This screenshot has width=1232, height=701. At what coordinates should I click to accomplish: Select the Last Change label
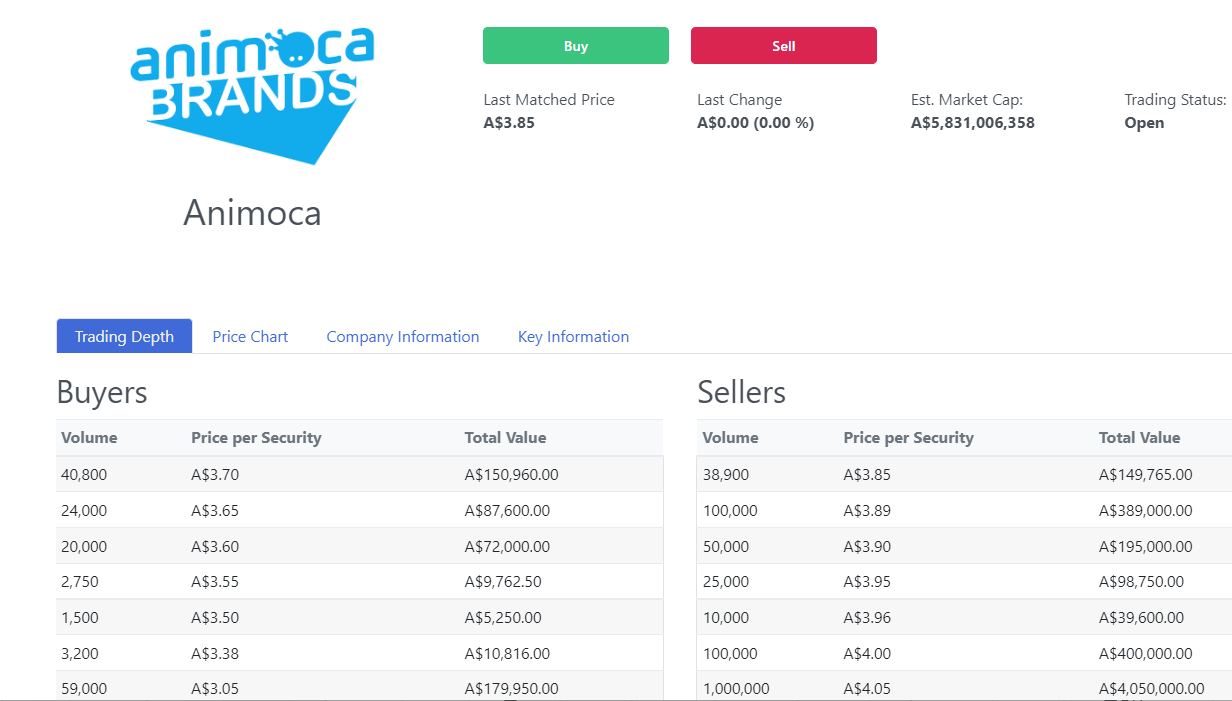pos(740,100)
